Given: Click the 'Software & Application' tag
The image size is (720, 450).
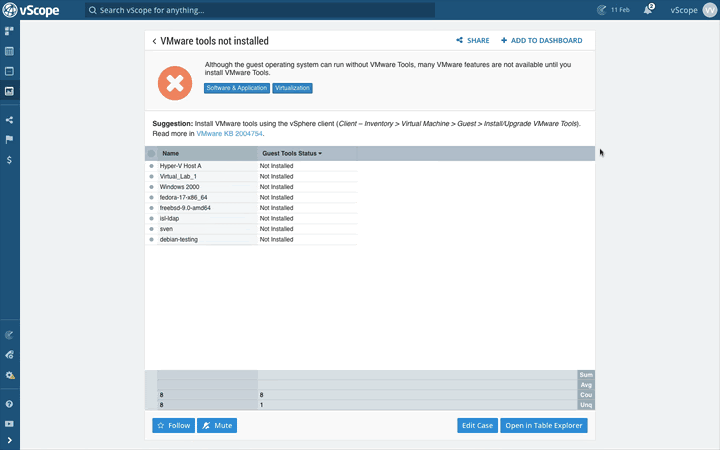Looking at the screenshot, I should [237, 88].
